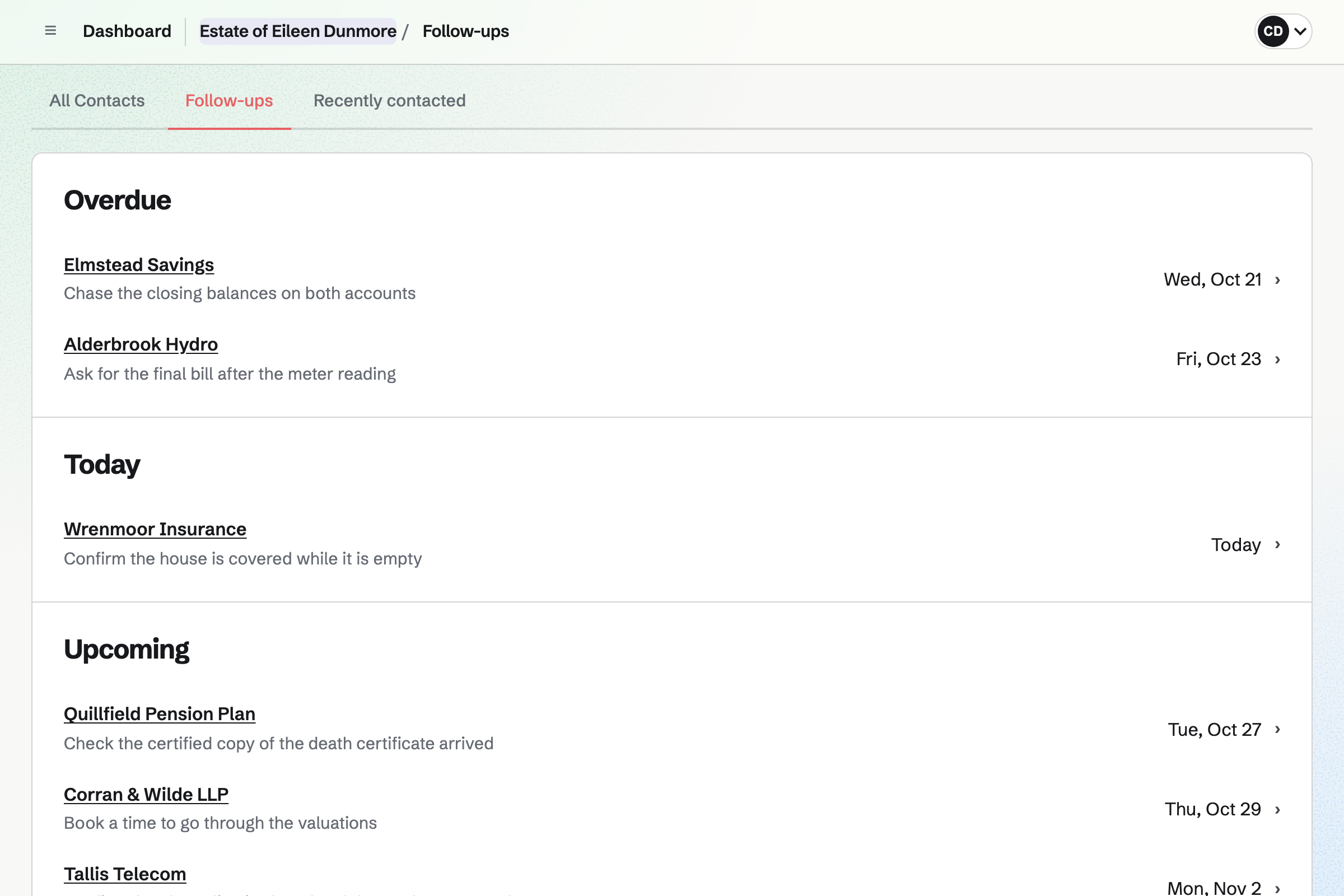This screenshot has height=896, width=1344.
Task: Click 'Check the certified copy' note
Action: coord(278,744)
